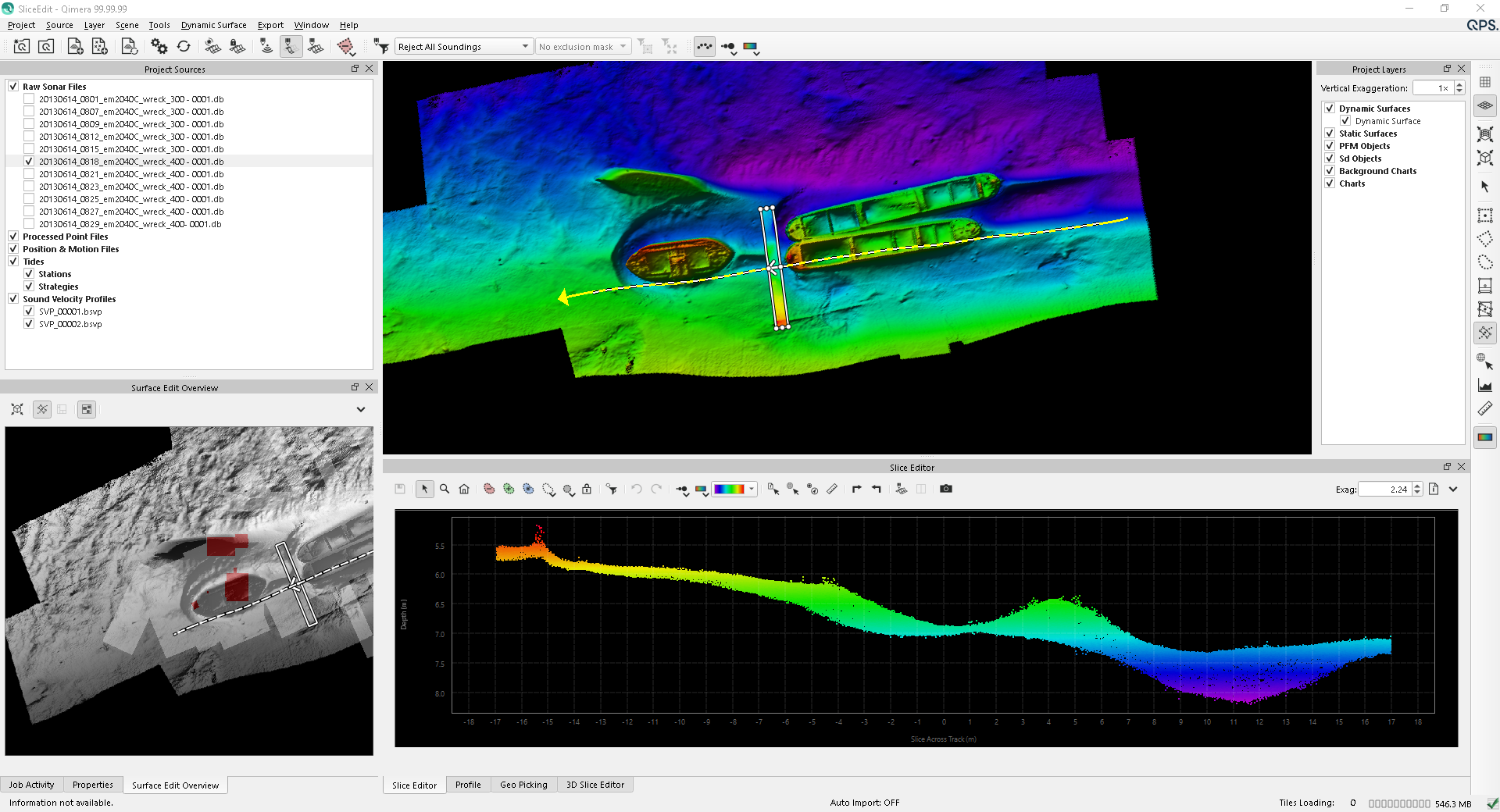The image size is (1500, 812).
Task: Click the Exag value input field
Action: 1384,490
